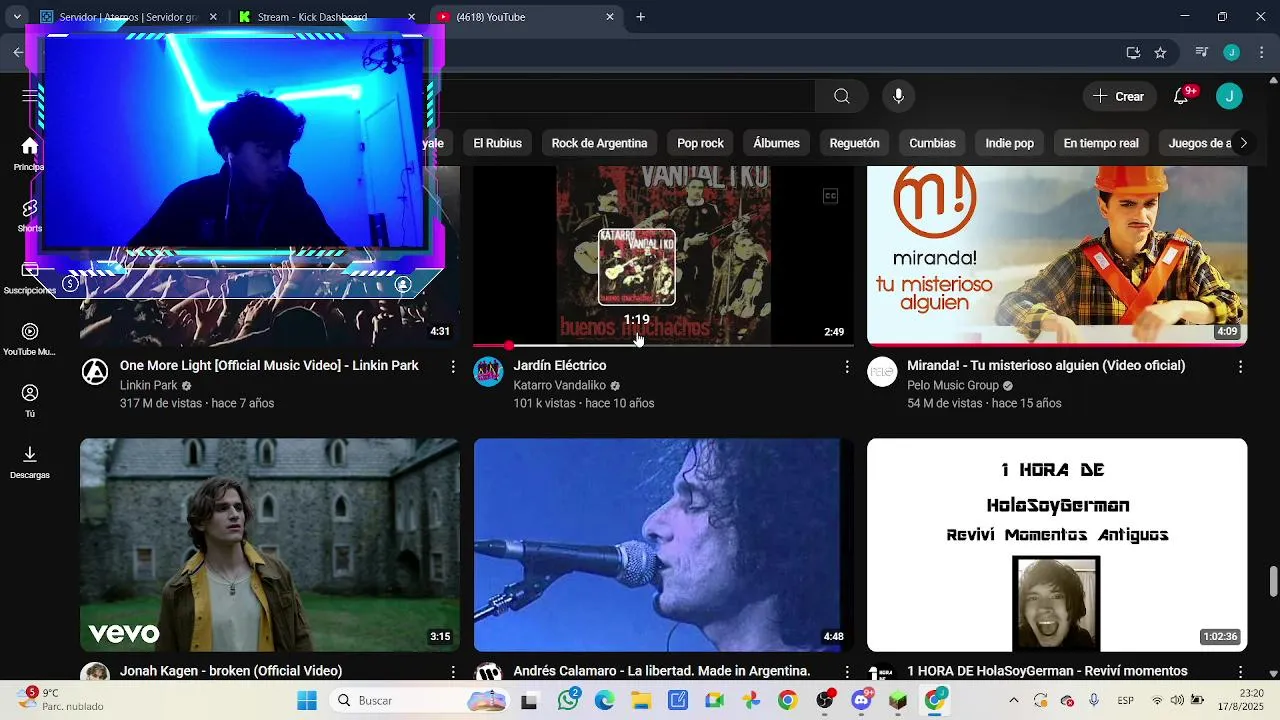Viewport: 1280px width, 720px height.
Task: Filter by Pop rock chip
Action: pyautogui.click(x=700, y=143)
